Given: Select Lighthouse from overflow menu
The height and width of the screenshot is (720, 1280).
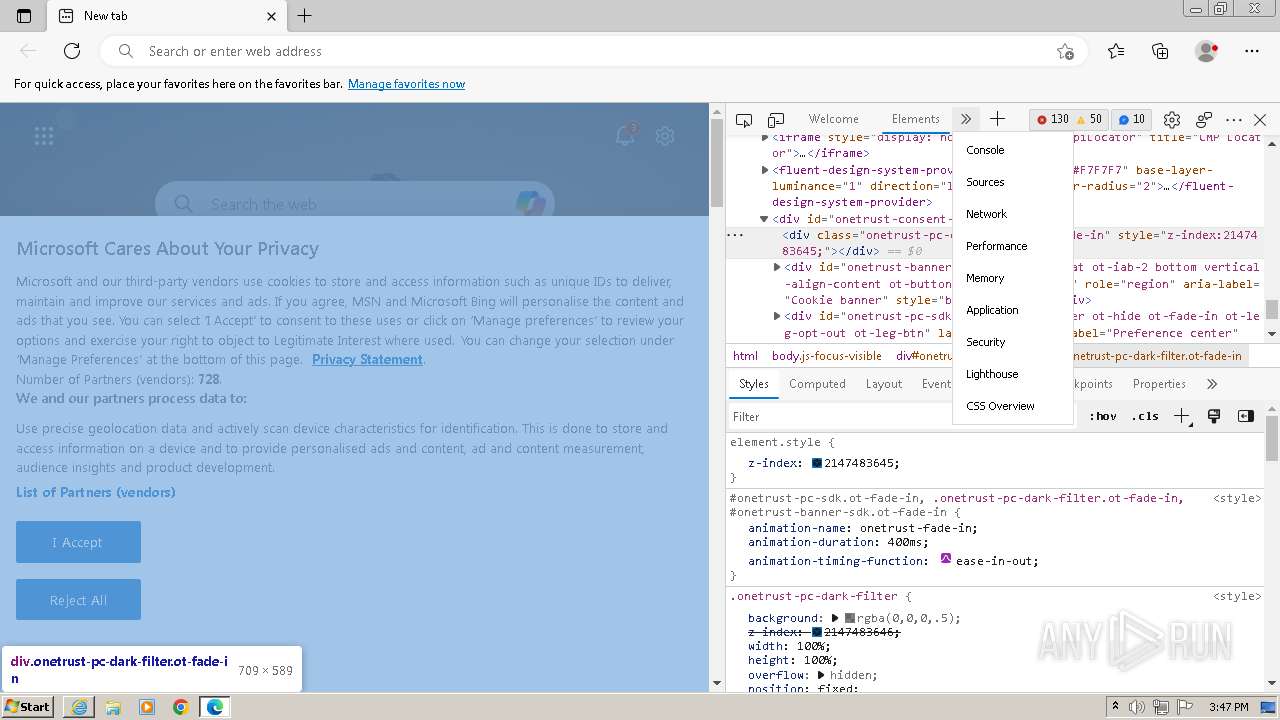Looking at the screenshot, I should pos(1013,374).
